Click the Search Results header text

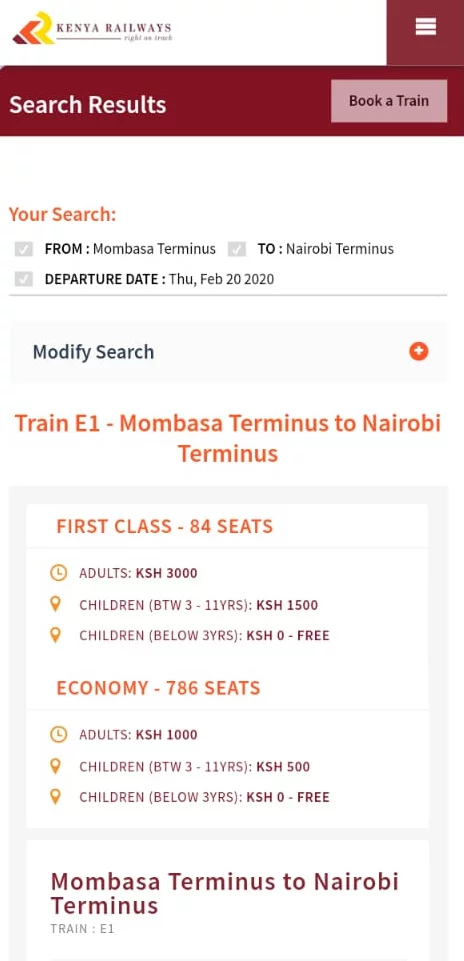88,105
